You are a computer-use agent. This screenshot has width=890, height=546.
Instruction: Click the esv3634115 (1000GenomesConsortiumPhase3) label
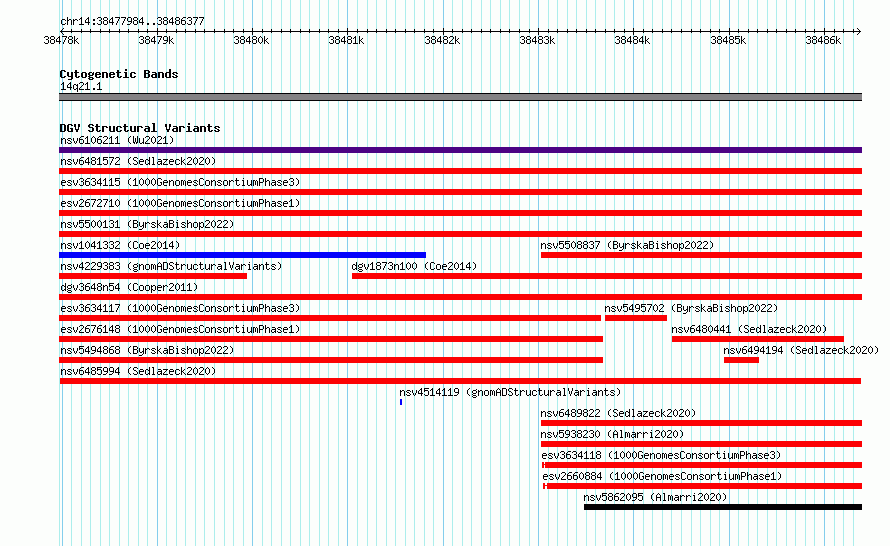(x=180, y=182)
